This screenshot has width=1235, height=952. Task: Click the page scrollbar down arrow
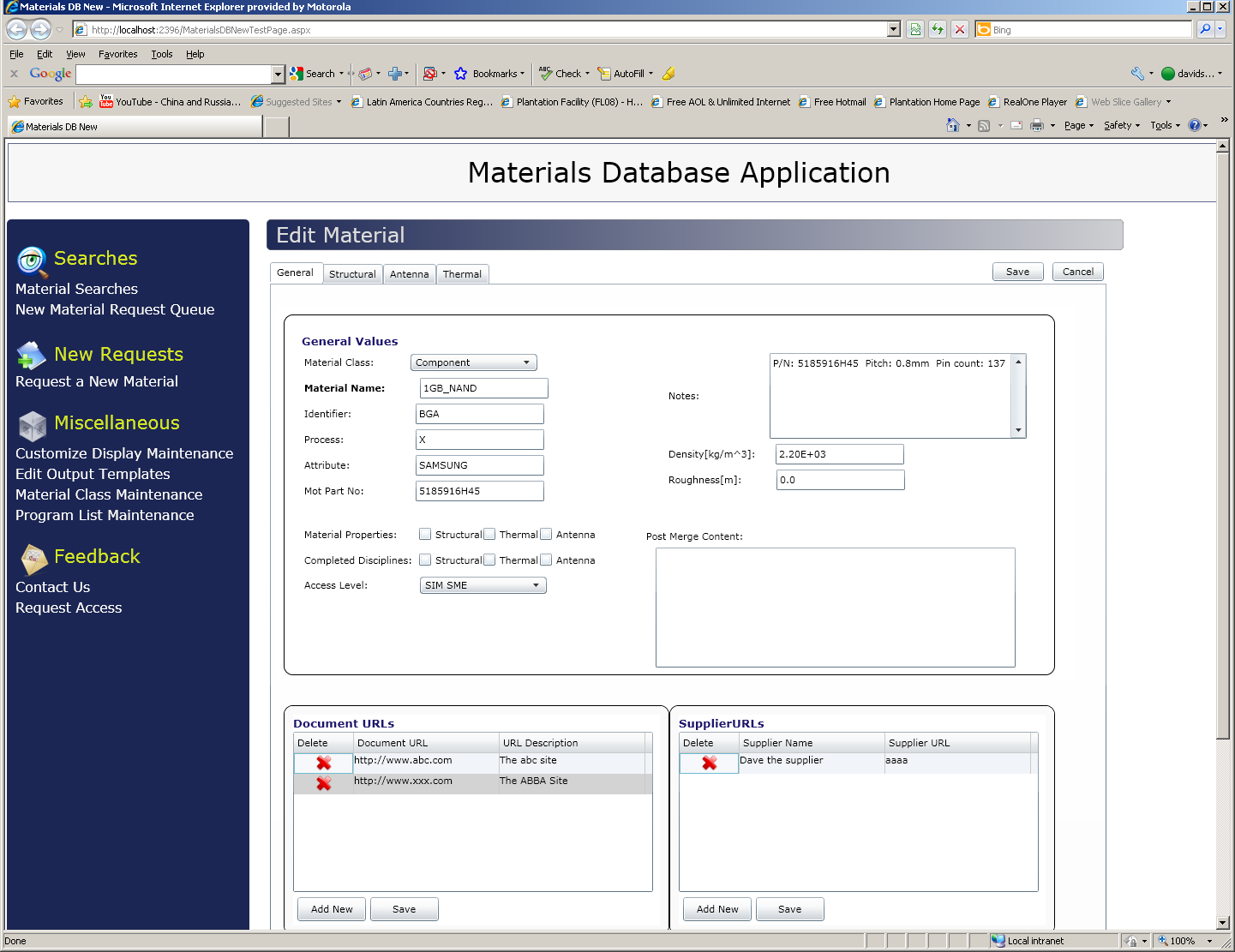(x=1223, y=923)
